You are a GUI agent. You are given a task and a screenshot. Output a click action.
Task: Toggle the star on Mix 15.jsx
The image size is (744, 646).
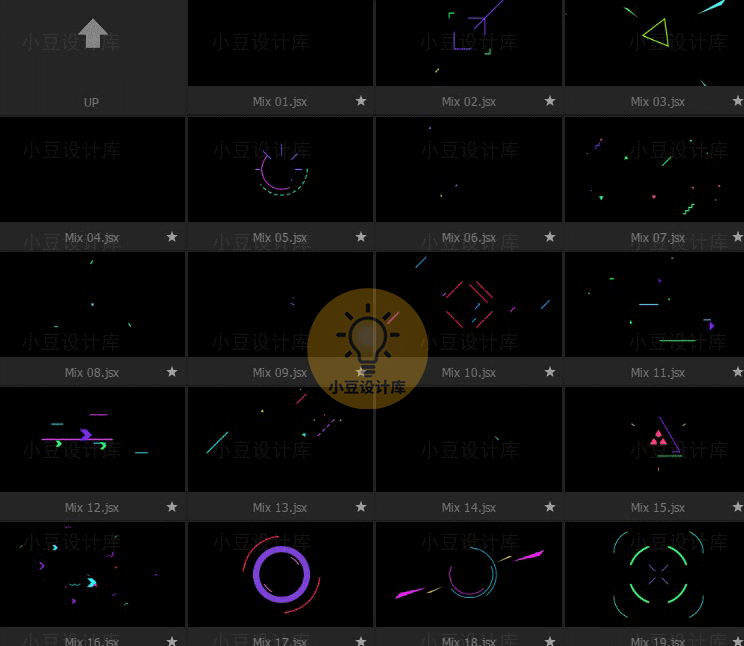point(738,507)
